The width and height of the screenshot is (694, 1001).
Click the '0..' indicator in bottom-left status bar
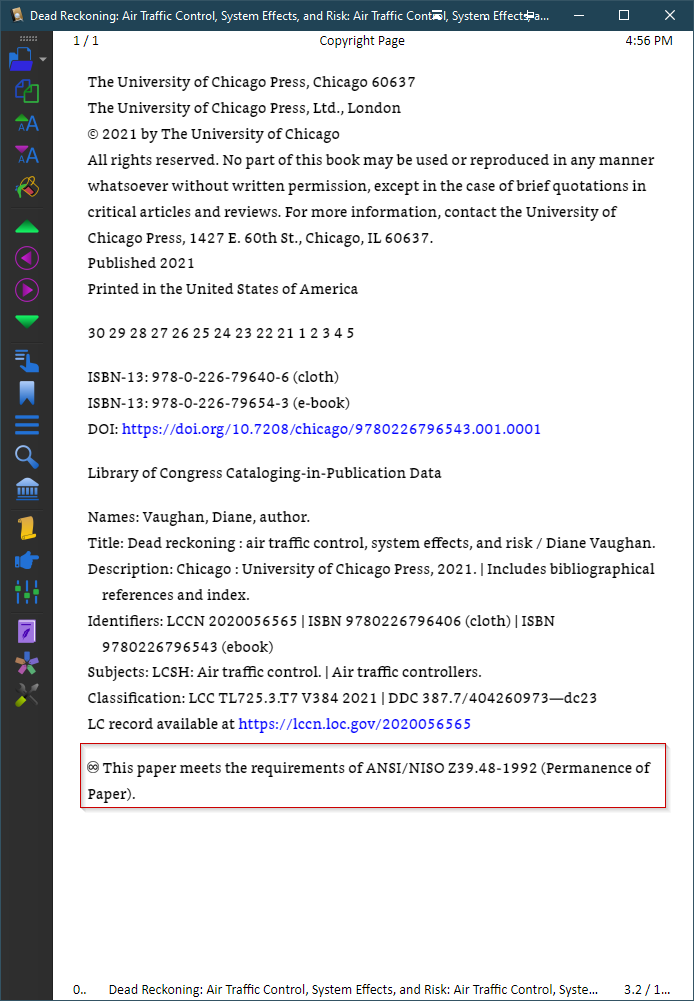coord(80,990)
